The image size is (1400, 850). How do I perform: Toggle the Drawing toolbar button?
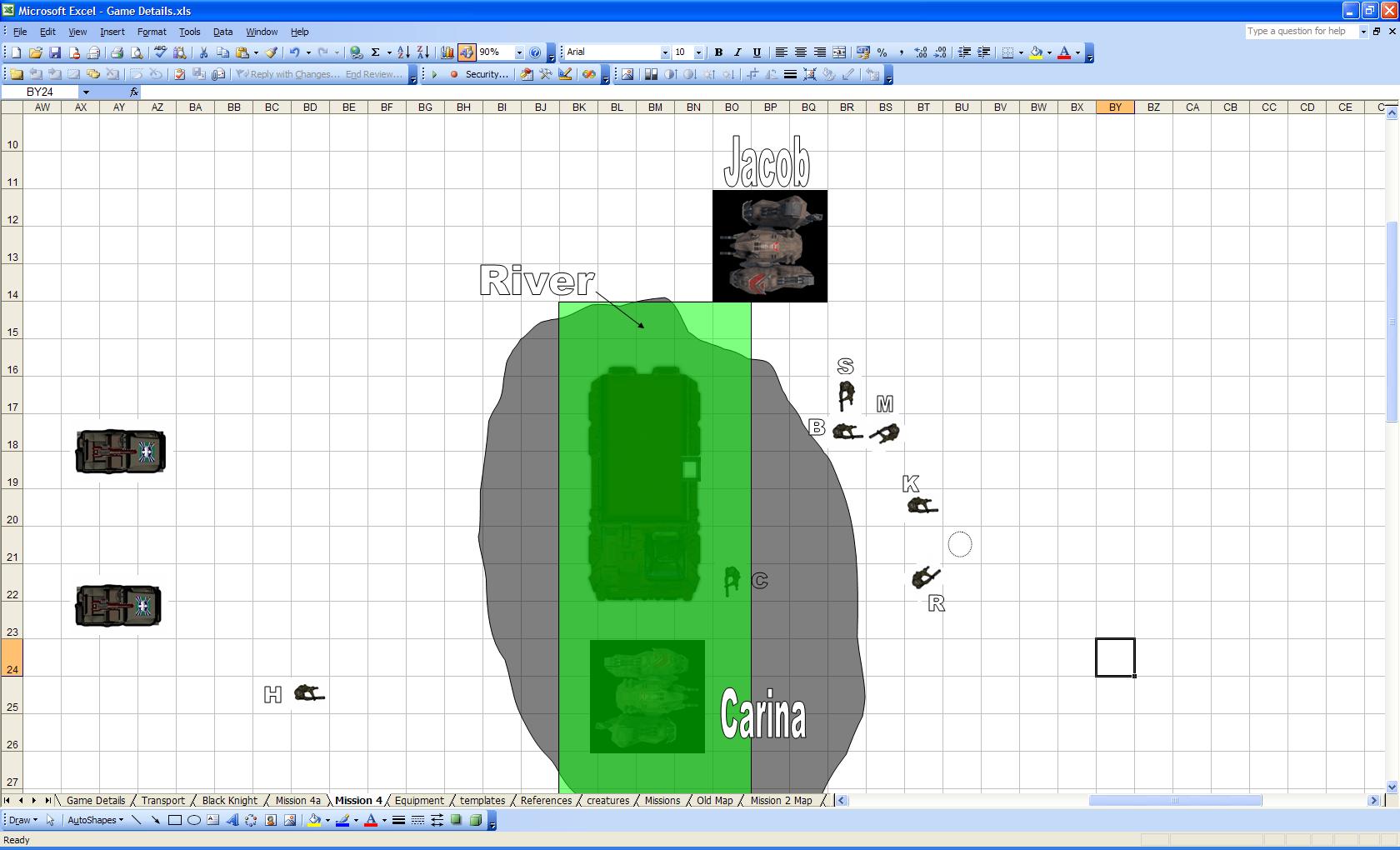point(467,52)
